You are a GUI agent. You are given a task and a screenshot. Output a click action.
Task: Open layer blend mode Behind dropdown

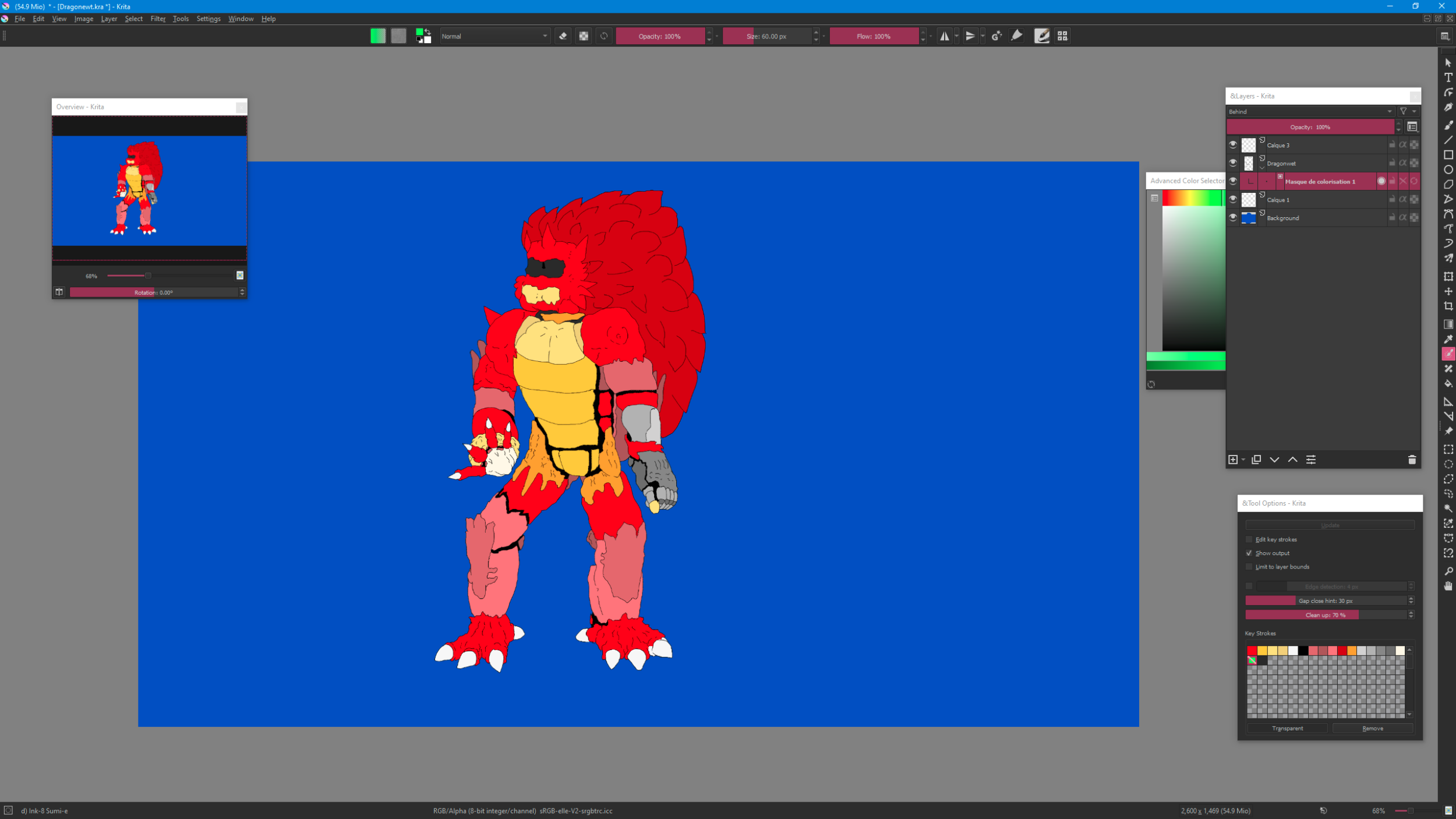1310,111
